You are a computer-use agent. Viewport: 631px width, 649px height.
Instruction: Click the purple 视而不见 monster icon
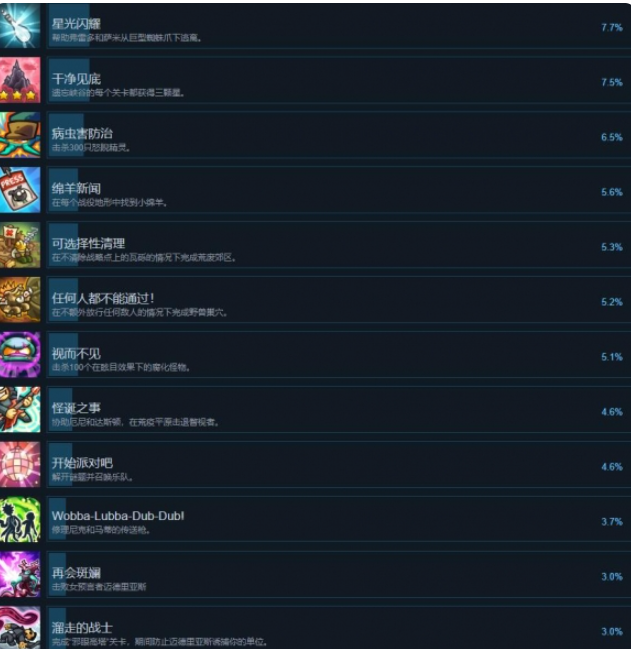[20, 355]
